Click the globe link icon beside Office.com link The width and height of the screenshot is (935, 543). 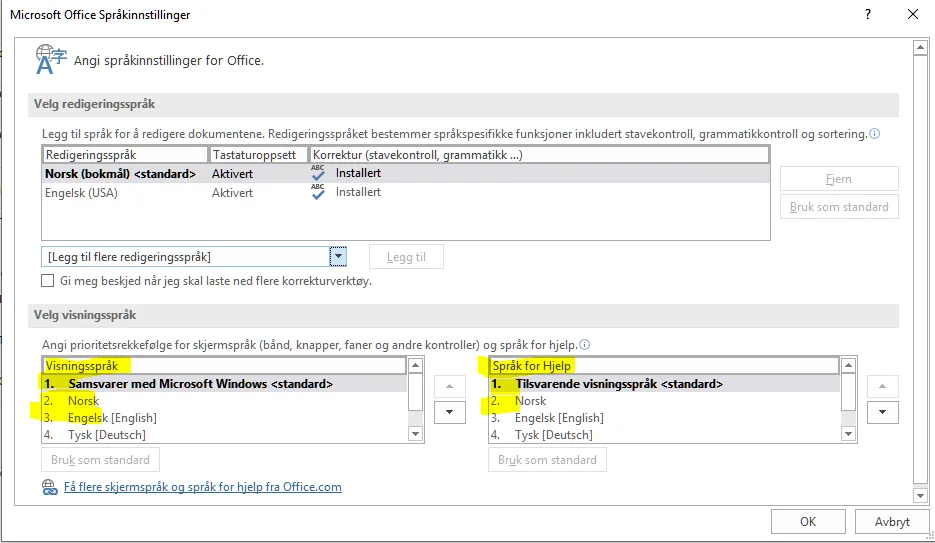50,487
